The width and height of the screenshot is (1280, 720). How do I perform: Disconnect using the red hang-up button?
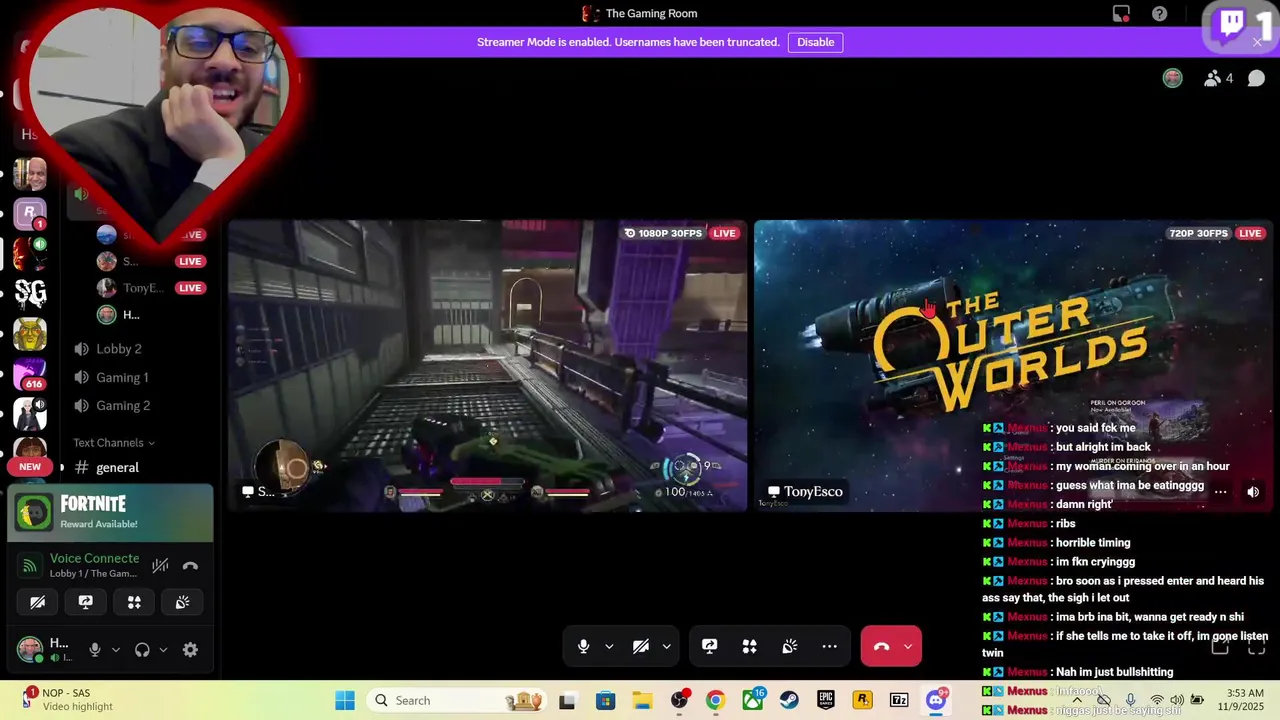tap(881, 647)
